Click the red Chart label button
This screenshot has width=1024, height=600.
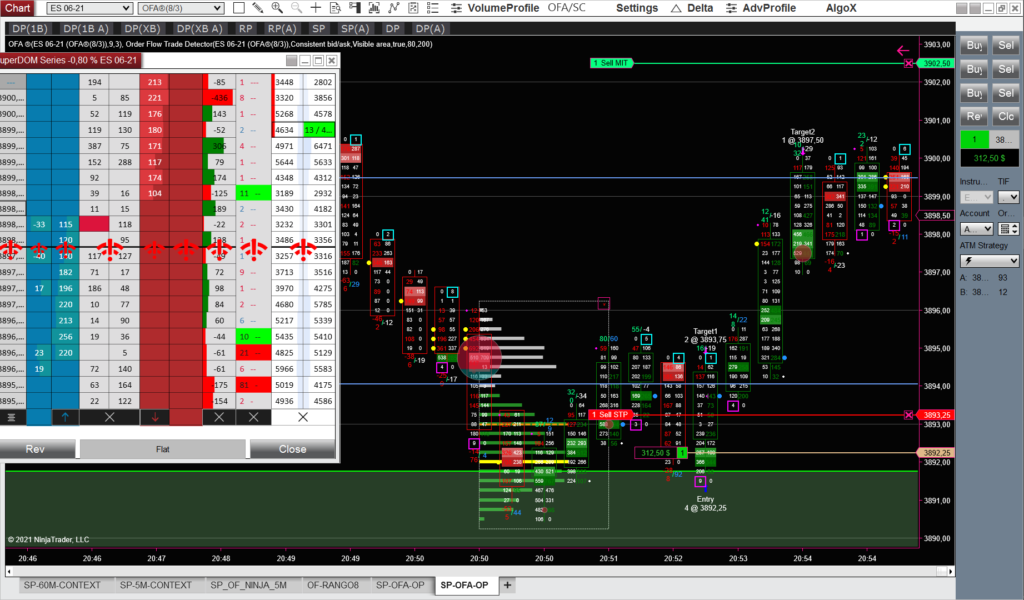(17, 8)
